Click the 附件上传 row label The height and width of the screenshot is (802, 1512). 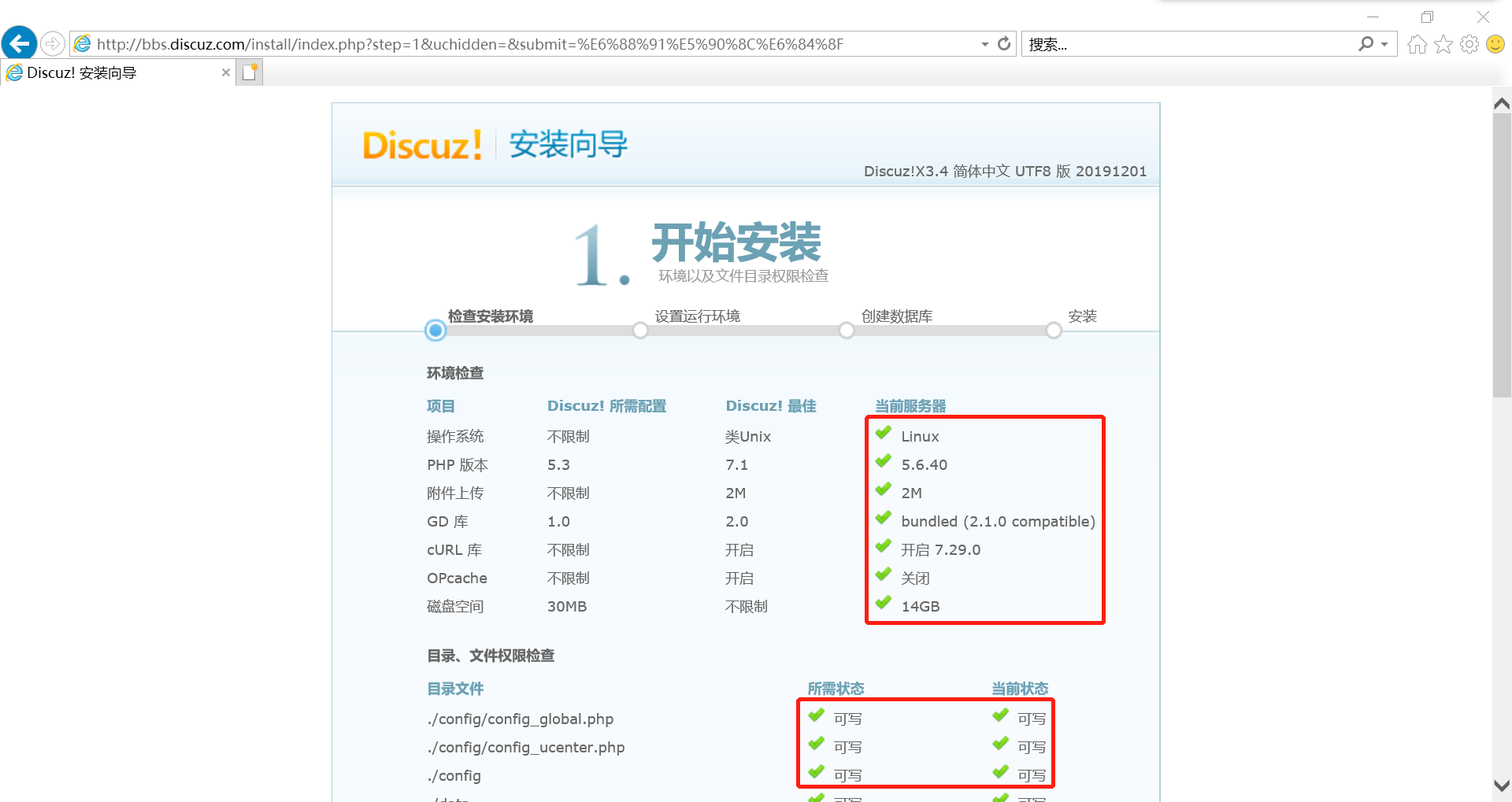(455, 493)
